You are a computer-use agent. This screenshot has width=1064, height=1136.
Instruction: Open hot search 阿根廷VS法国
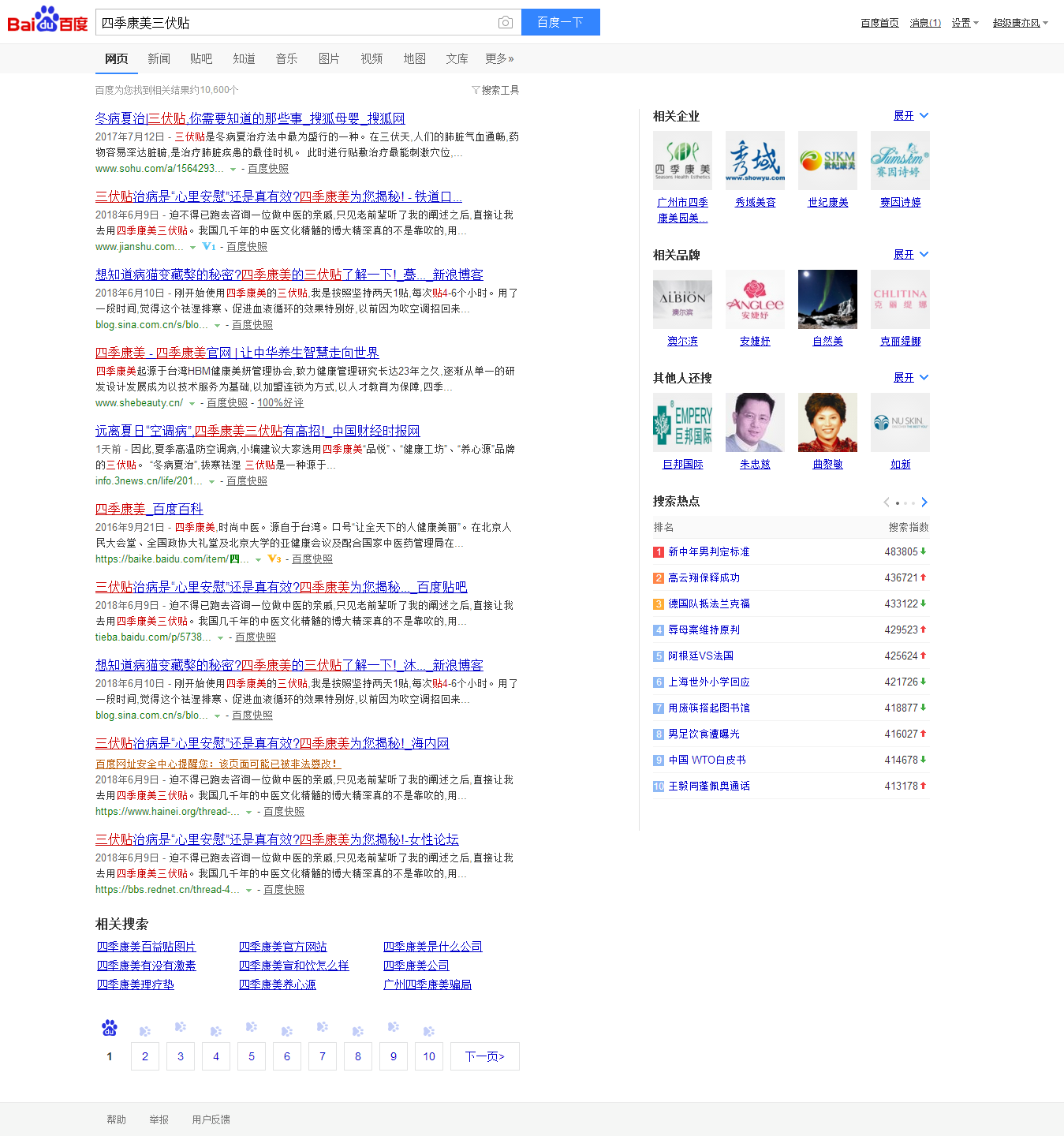701,656
